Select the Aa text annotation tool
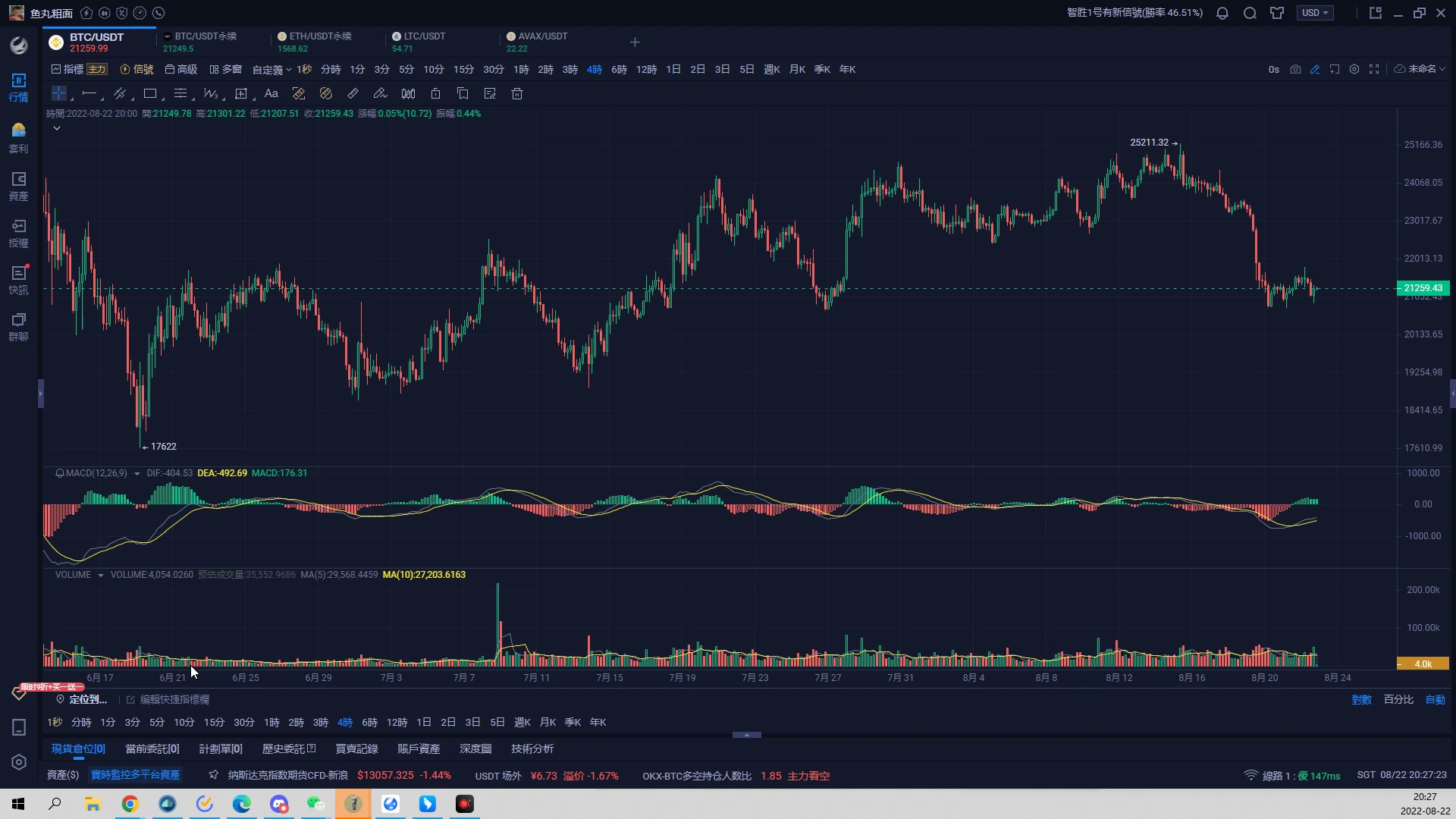Image resolution: width=1456 pixels, height=819 pixels. click(x=271, y=94)
